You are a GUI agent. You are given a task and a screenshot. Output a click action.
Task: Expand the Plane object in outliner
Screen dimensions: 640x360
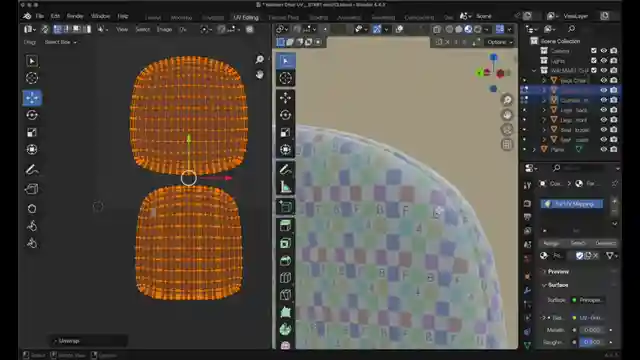pyautogui.click(x=534, y=149)
